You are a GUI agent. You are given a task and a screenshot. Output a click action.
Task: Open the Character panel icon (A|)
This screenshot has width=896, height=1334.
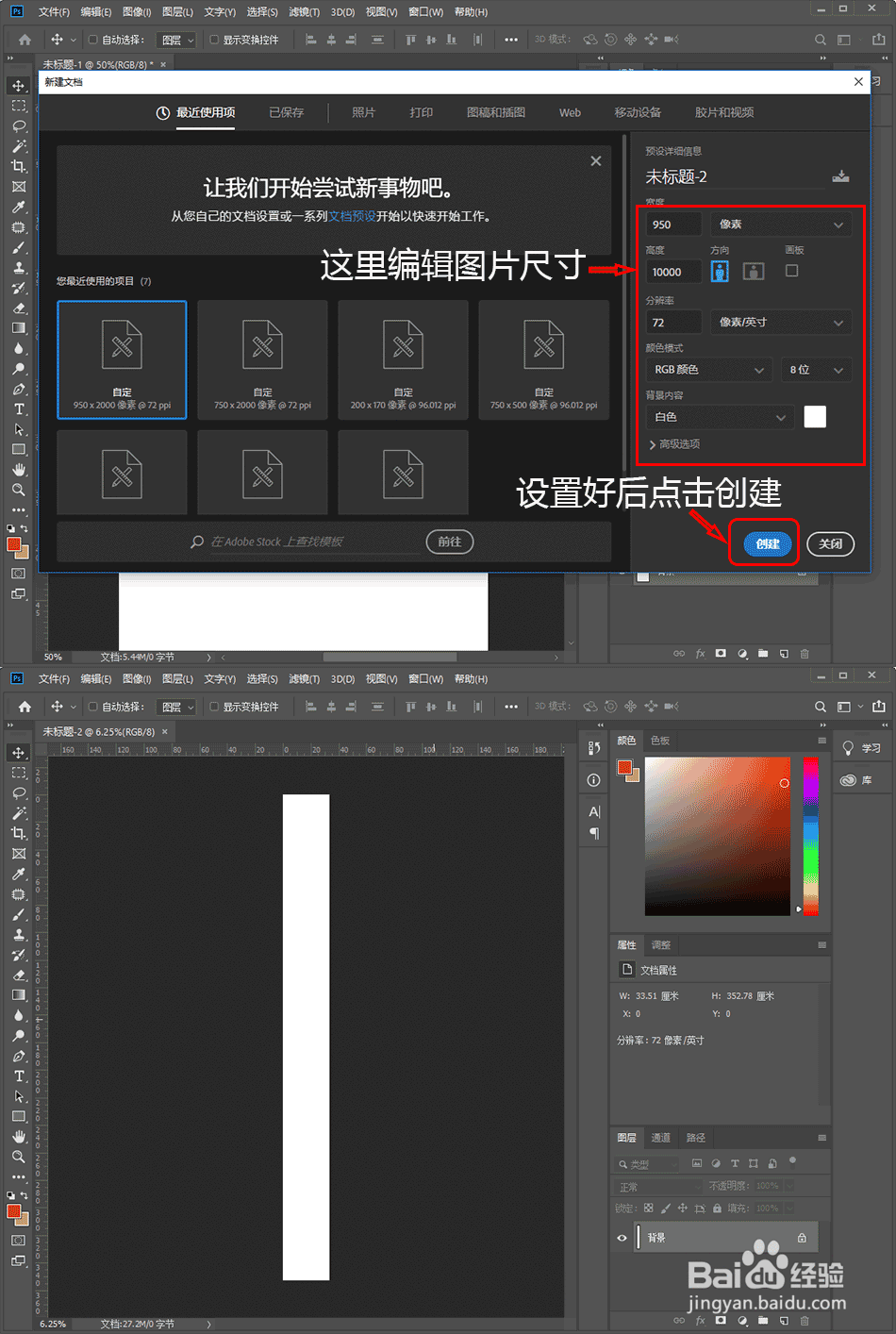coord(594,811)
